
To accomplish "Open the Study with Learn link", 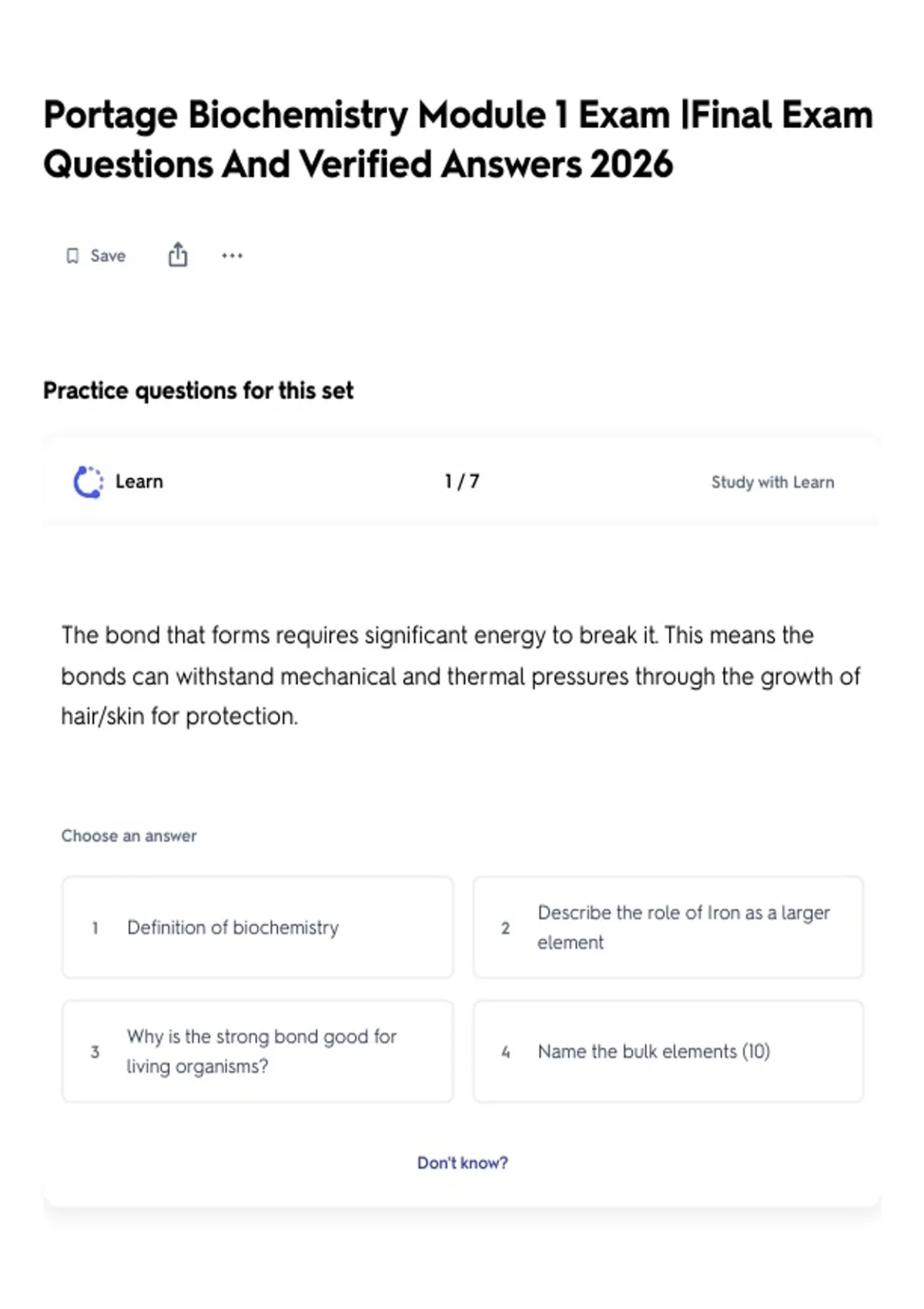I will pos(772,482).
